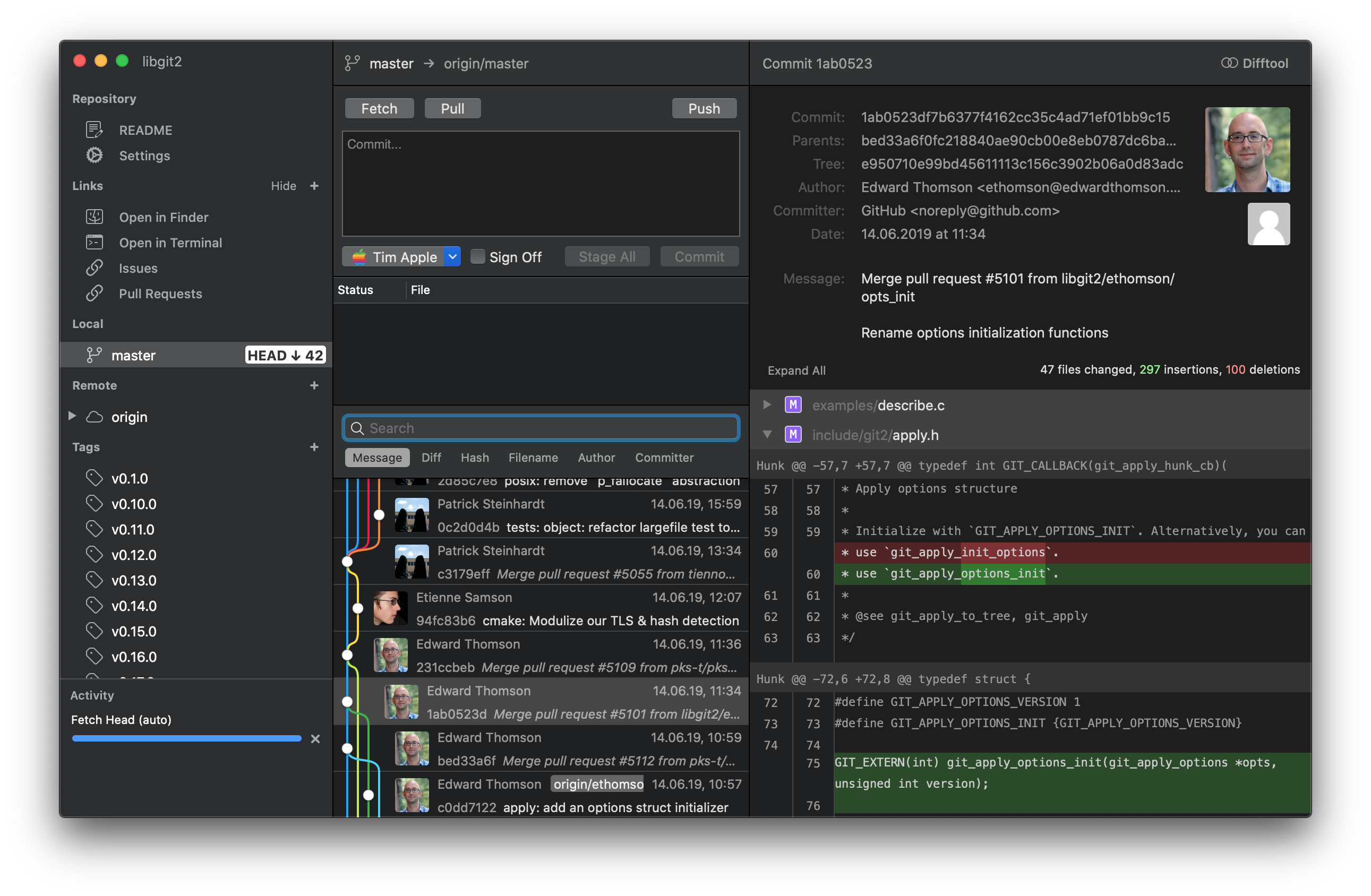Click the Fetch Head progress bar

186,738
